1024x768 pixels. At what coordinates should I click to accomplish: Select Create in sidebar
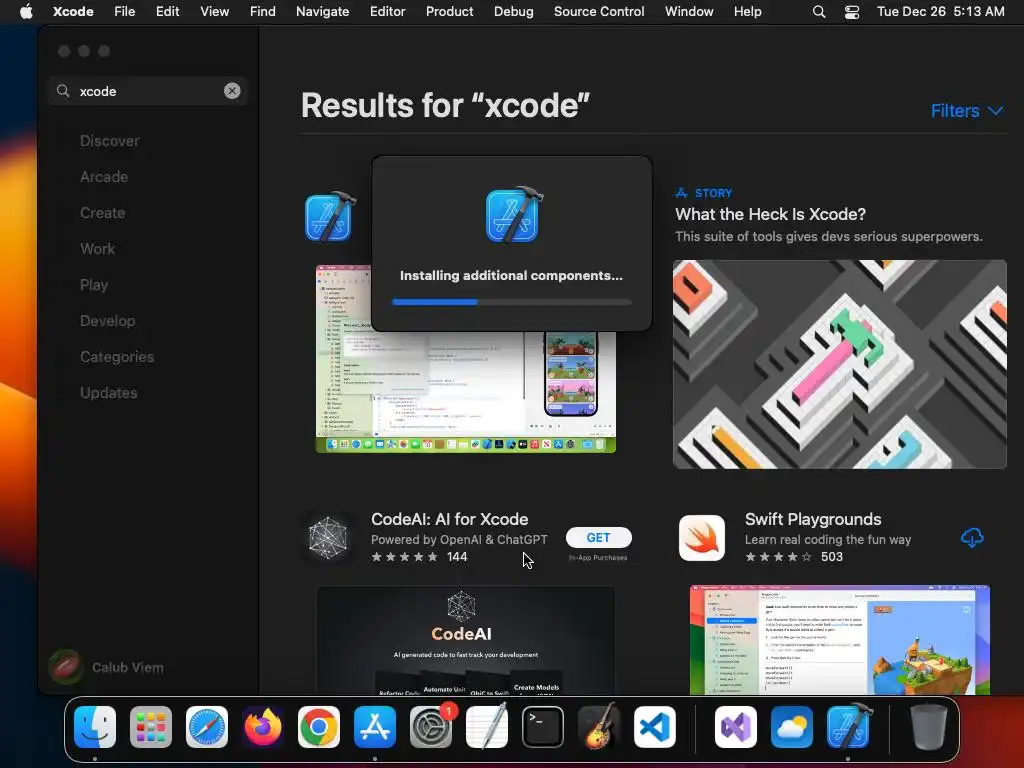[x=103, y=213]
